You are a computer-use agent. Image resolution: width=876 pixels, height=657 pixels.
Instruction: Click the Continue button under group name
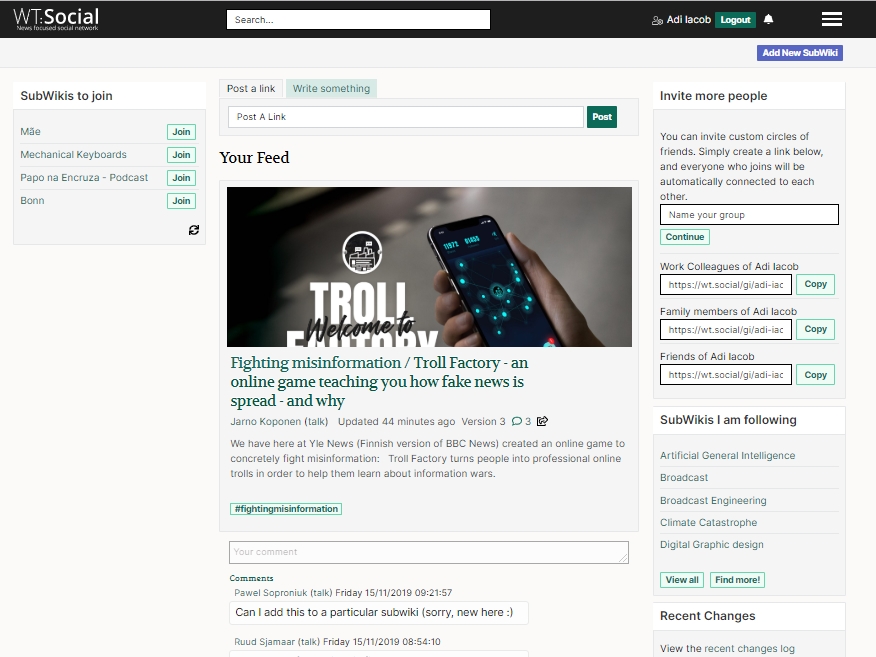point(684,237)
